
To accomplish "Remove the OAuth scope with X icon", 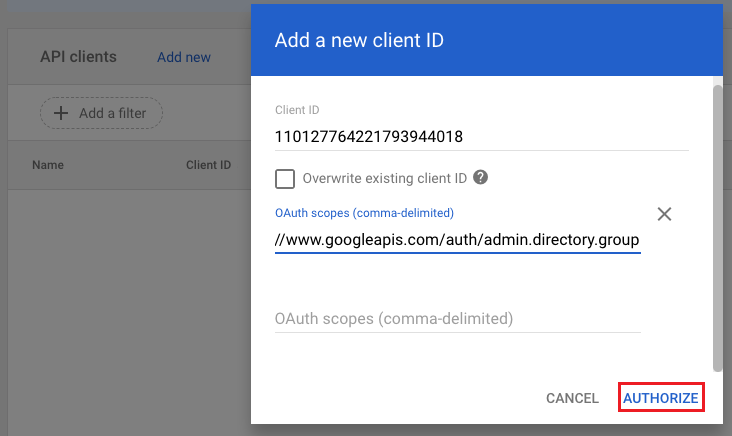I will point(664,214).
